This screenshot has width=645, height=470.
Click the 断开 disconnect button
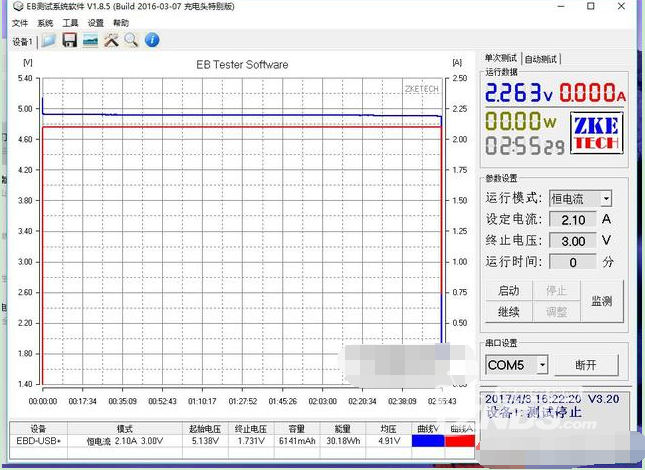coord(586,365)
